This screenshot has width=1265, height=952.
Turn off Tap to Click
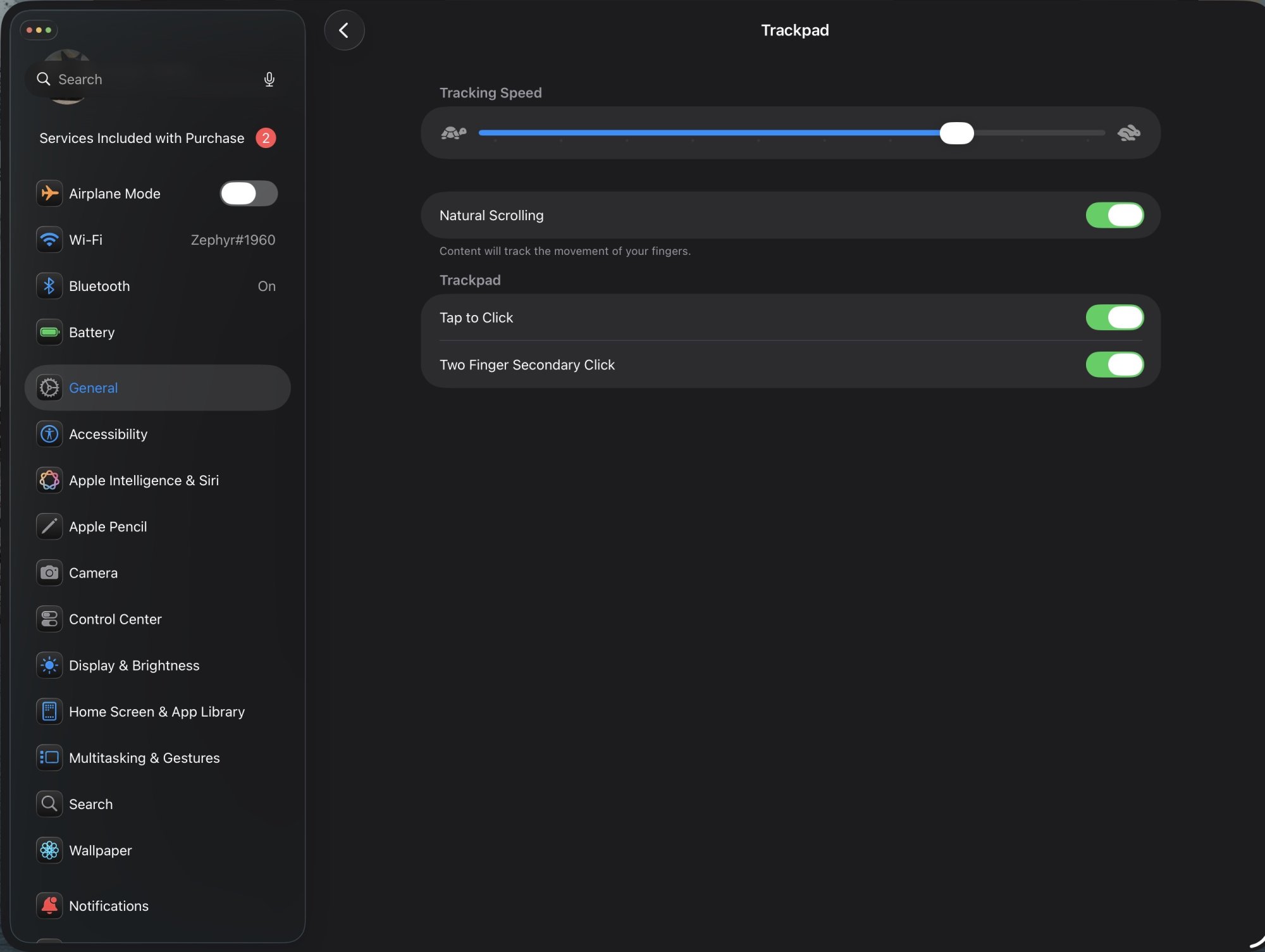(1114, 318)
